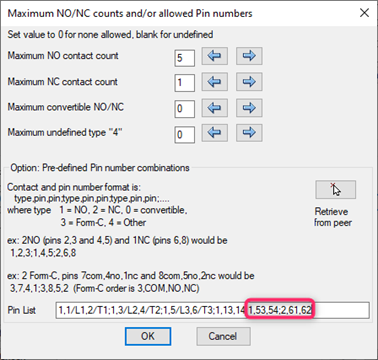Click in the Maximum NC contact count field
This screenshot has width=378, height=360.
[x=185, y=83]
